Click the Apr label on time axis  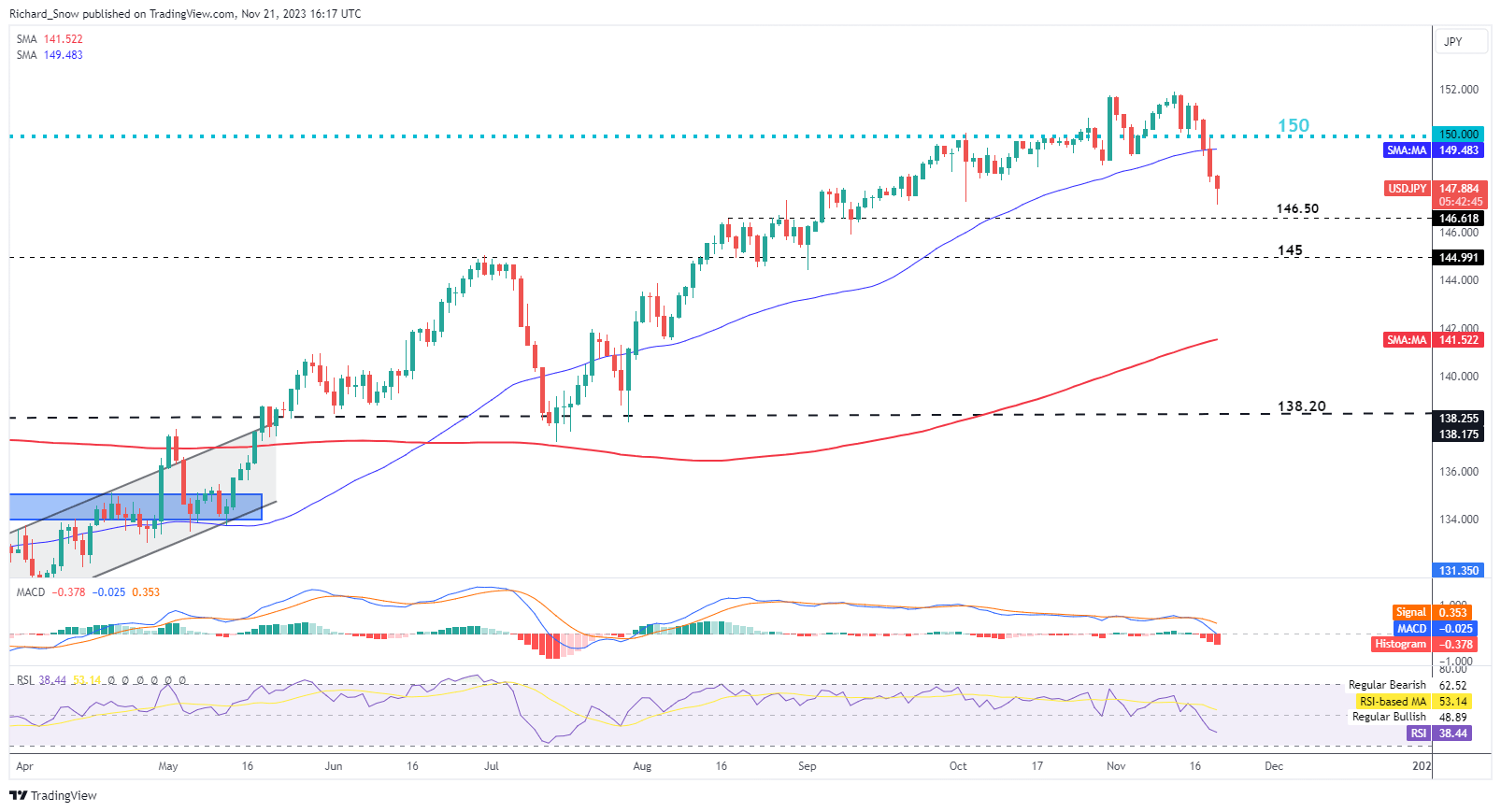(24, 766)
